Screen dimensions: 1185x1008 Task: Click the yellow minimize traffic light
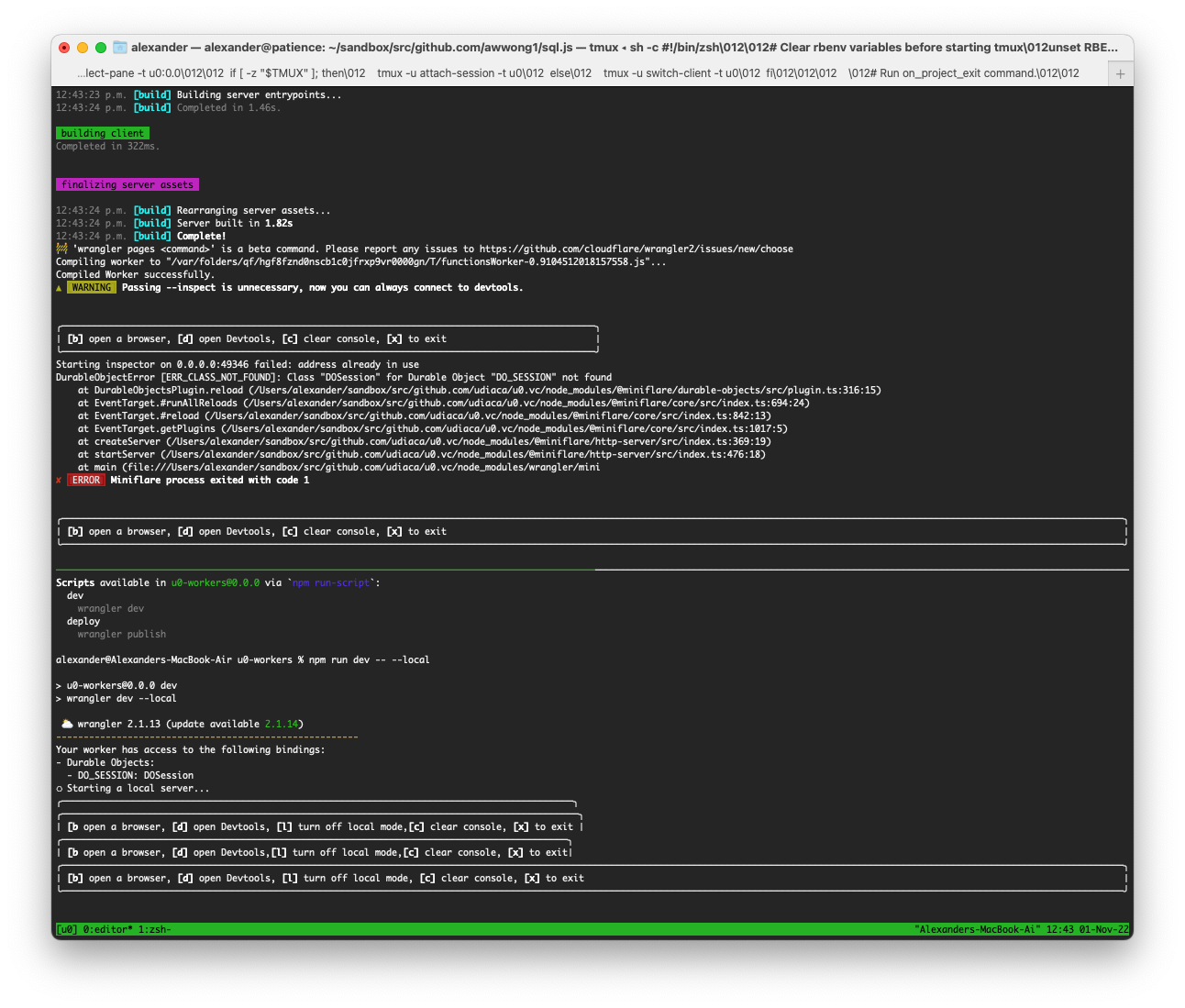(83, 47)
